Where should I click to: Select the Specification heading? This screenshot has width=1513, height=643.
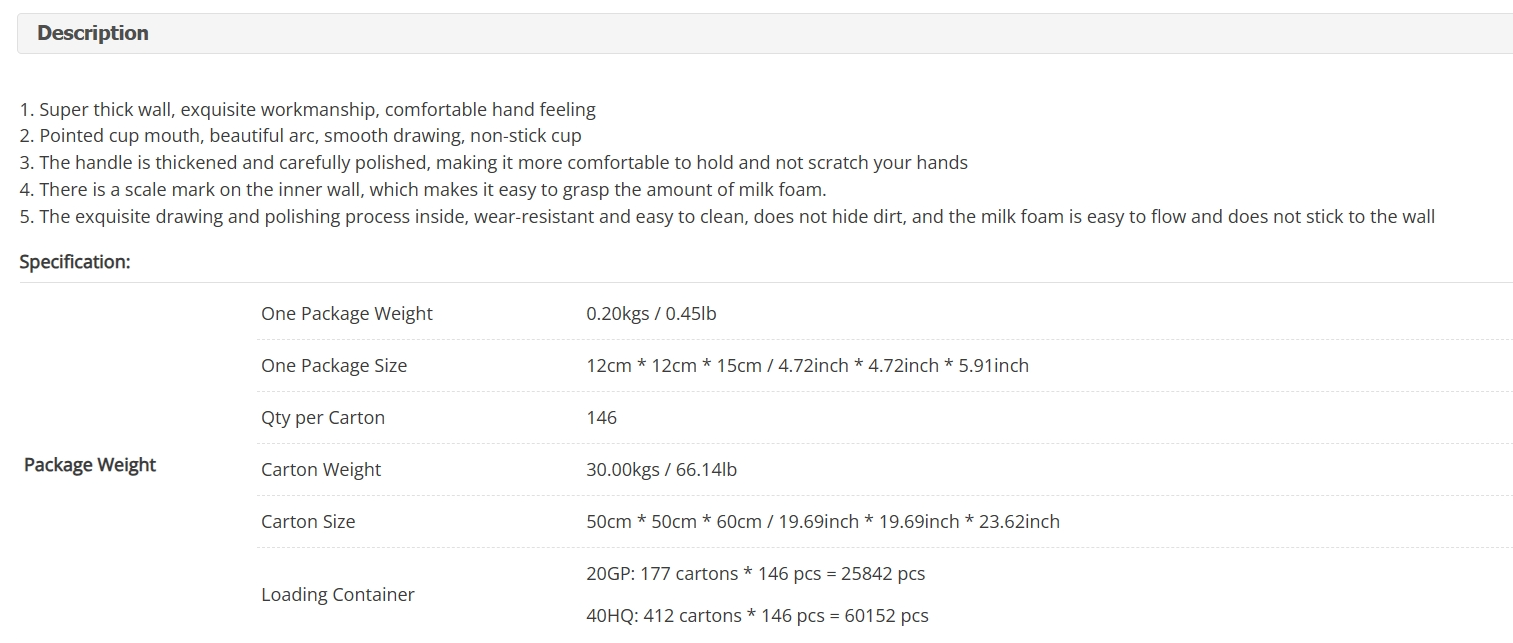point(75,262)
